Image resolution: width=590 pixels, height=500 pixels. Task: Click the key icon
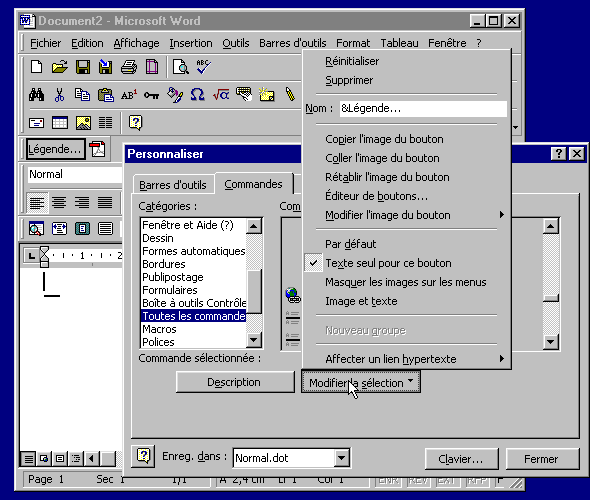coord(151,95)
